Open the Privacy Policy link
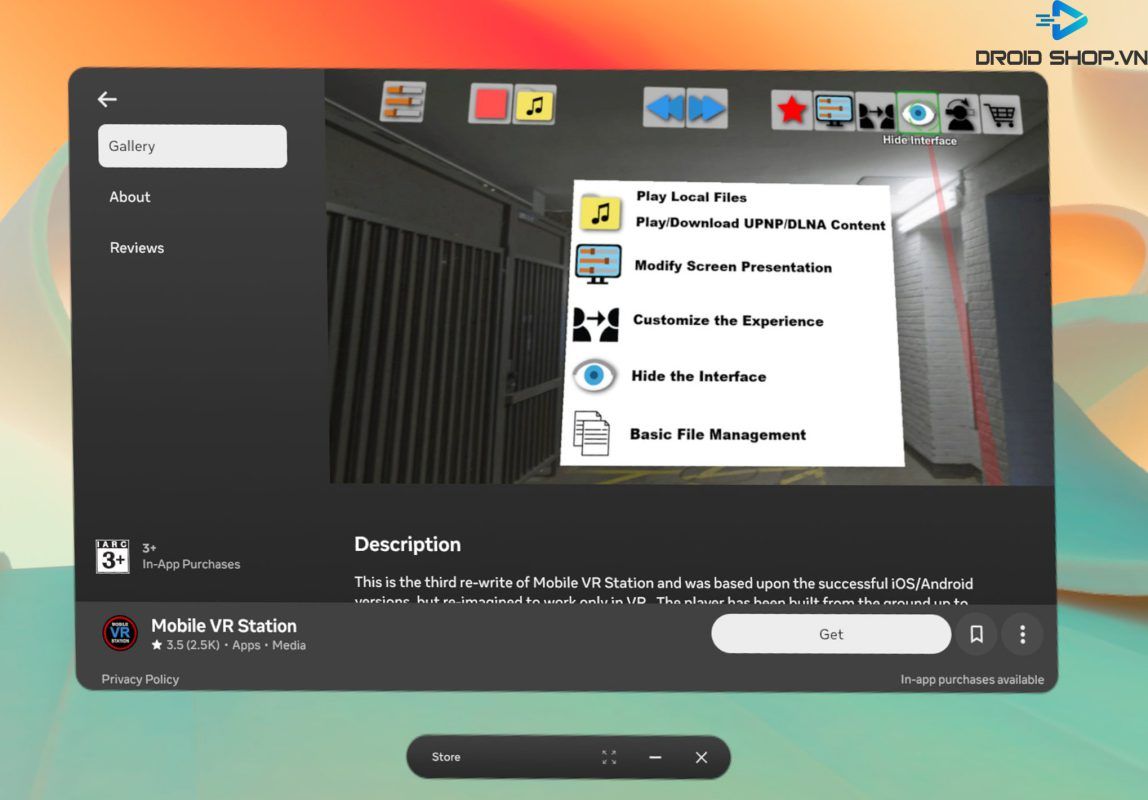Viewport: 1148px width, 800px height. (140, 679)
